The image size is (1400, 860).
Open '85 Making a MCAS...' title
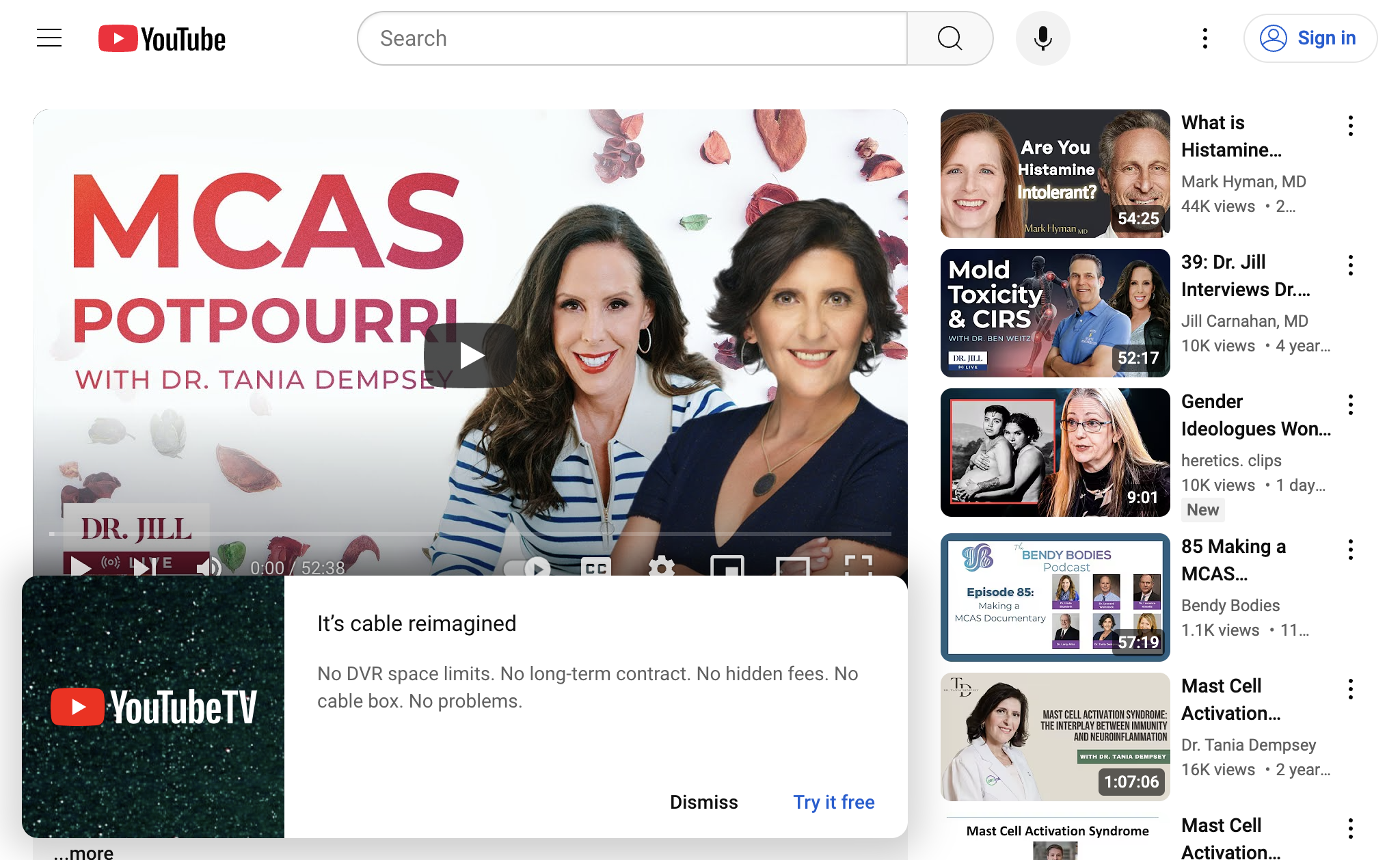pos(1233,560)
